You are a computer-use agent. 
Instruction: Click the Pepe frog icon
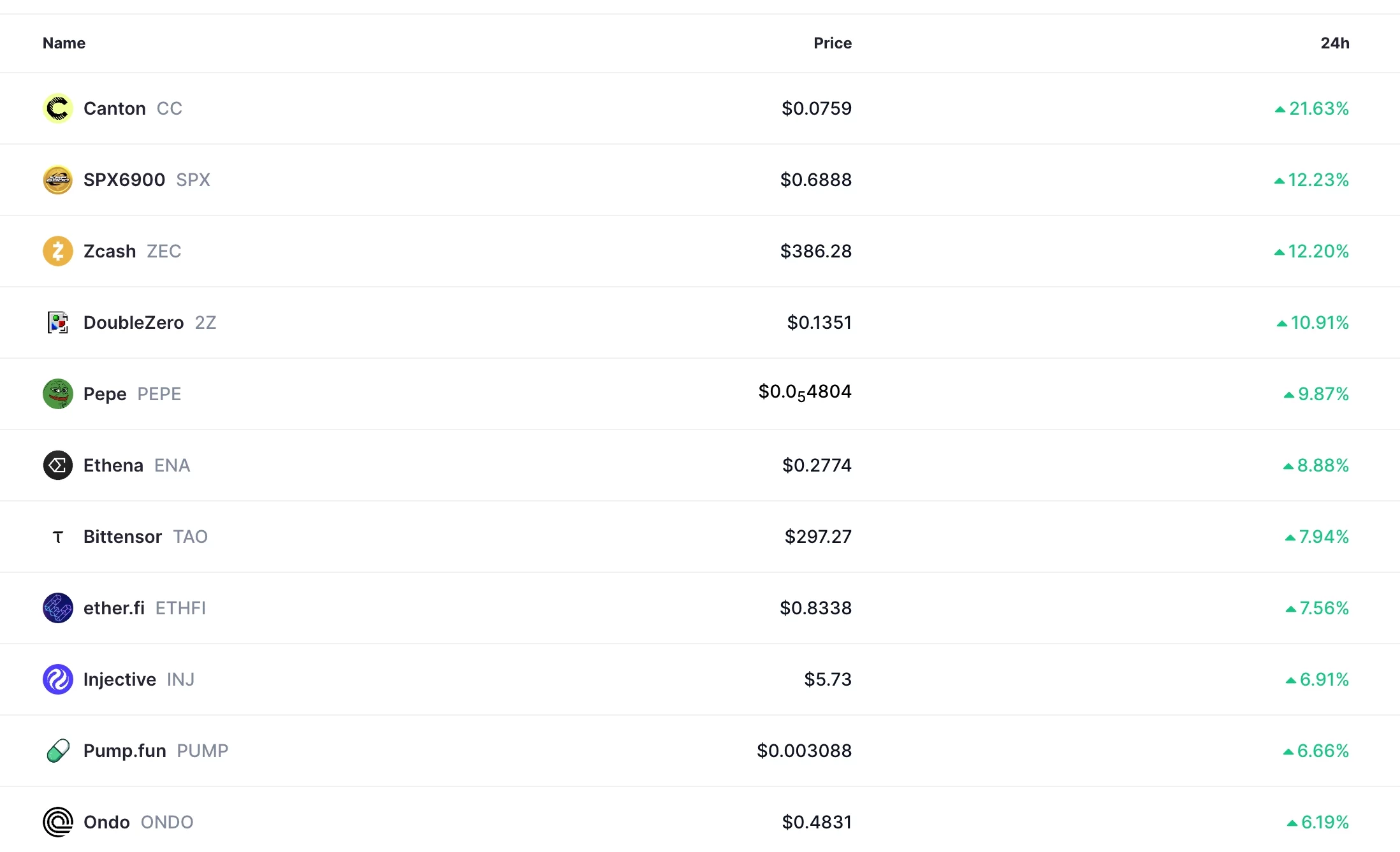(x=58, y=393)
